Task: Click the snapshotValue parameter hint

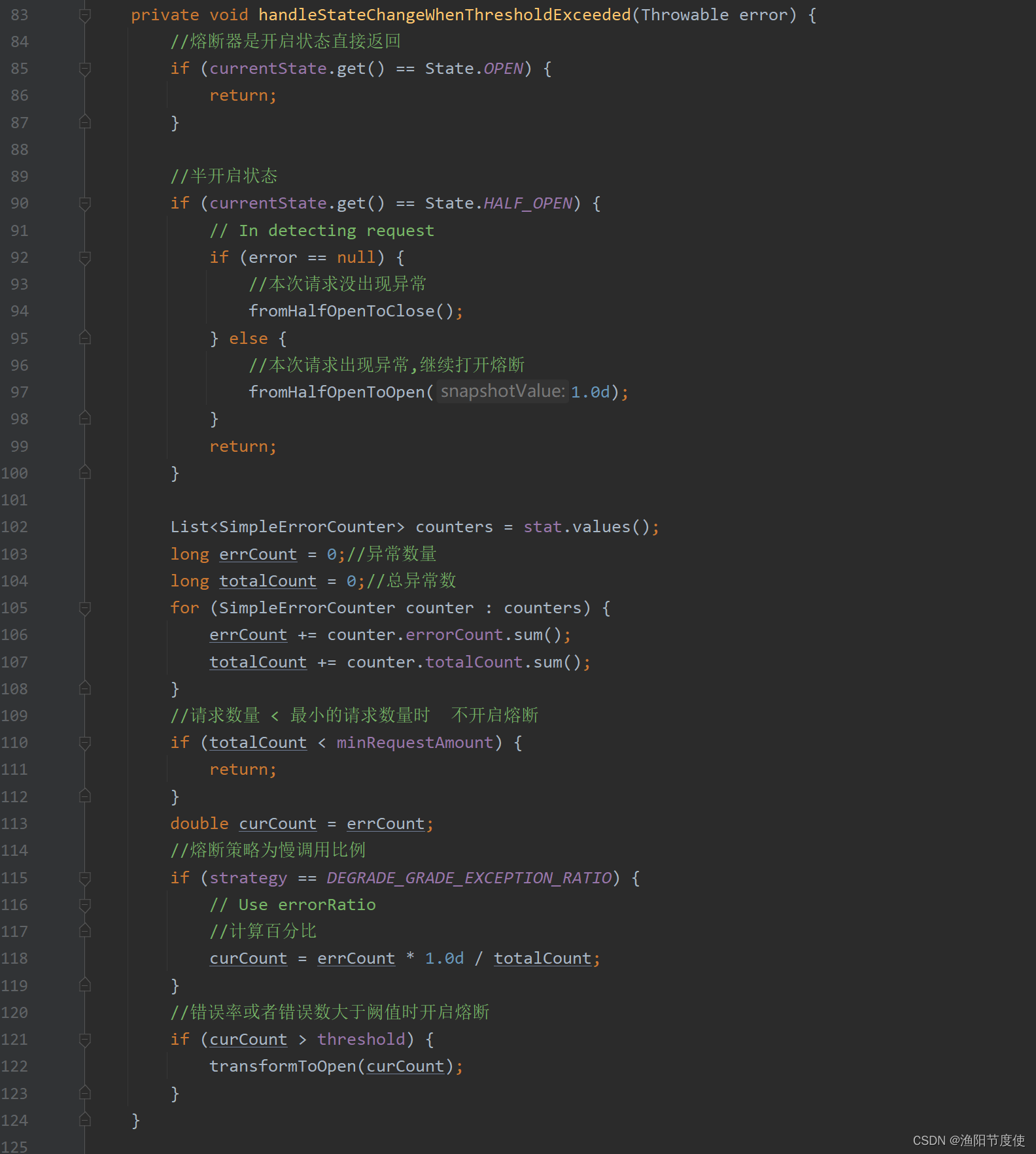Action: pyautogui.click(x=502, y=391)
